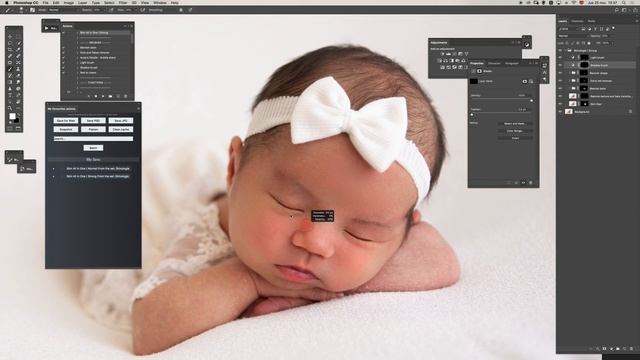Image resolution: width=640 pixels, height=360 pixels.
Task: Switch to the Character tab
Action: (494, 63)
